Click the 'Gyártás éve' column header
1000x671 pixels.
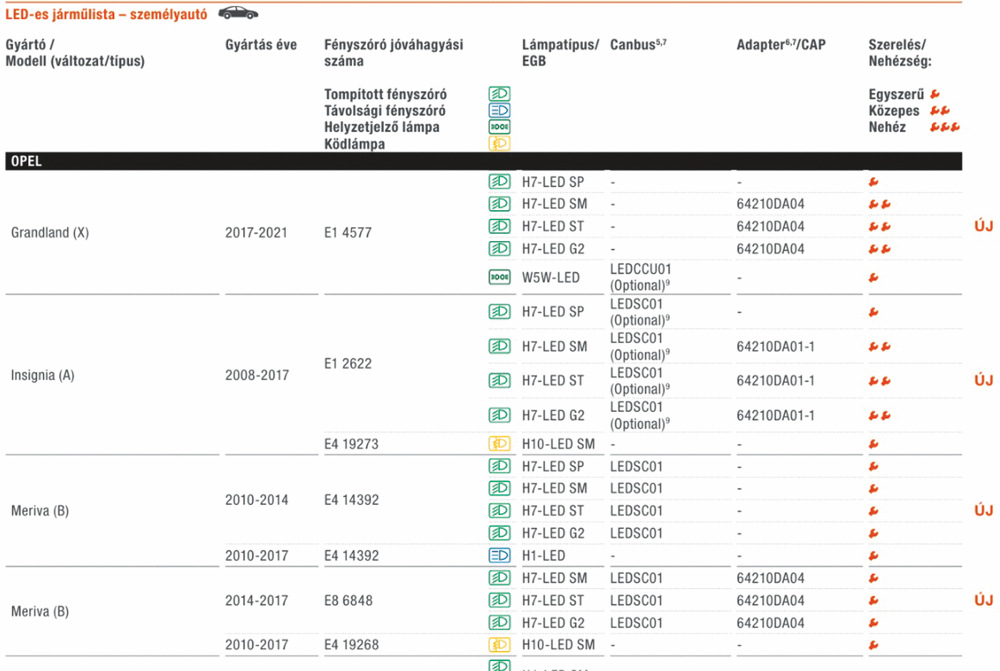pyautogui.click(x=261, y=45)
